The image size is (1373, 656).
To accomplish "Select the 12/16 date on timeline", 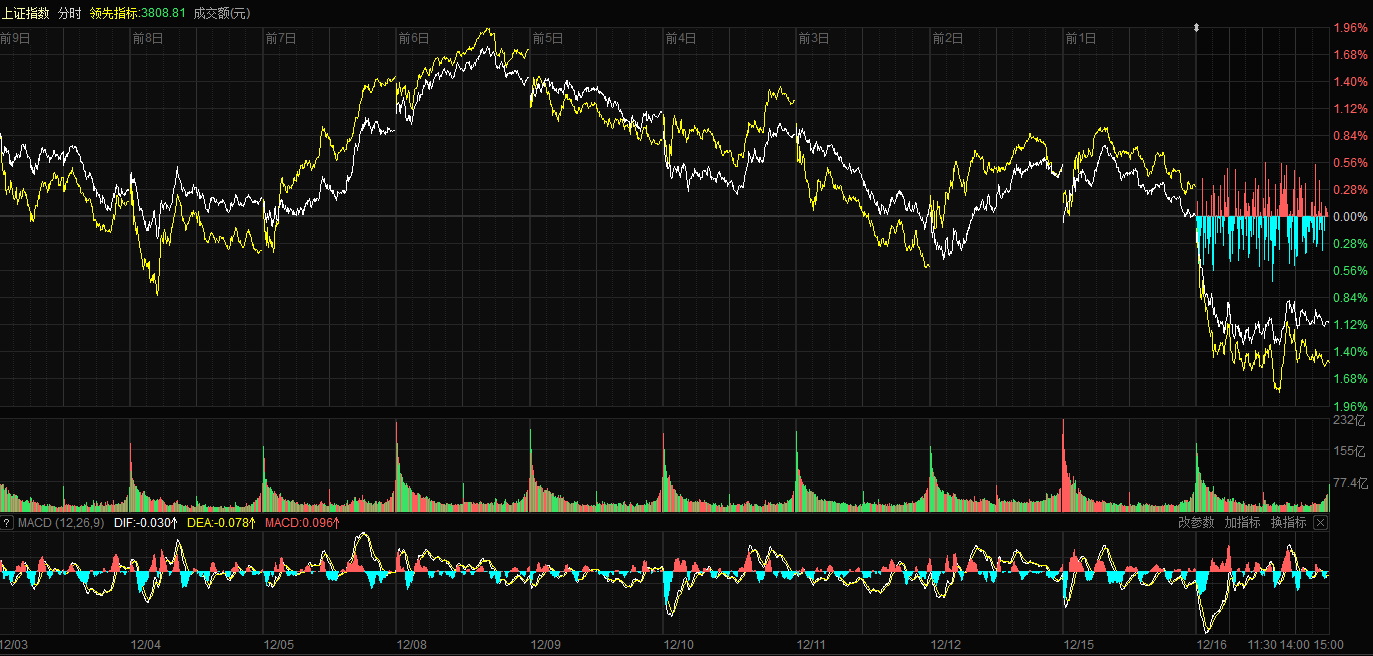I will (x=1215, y=645).
